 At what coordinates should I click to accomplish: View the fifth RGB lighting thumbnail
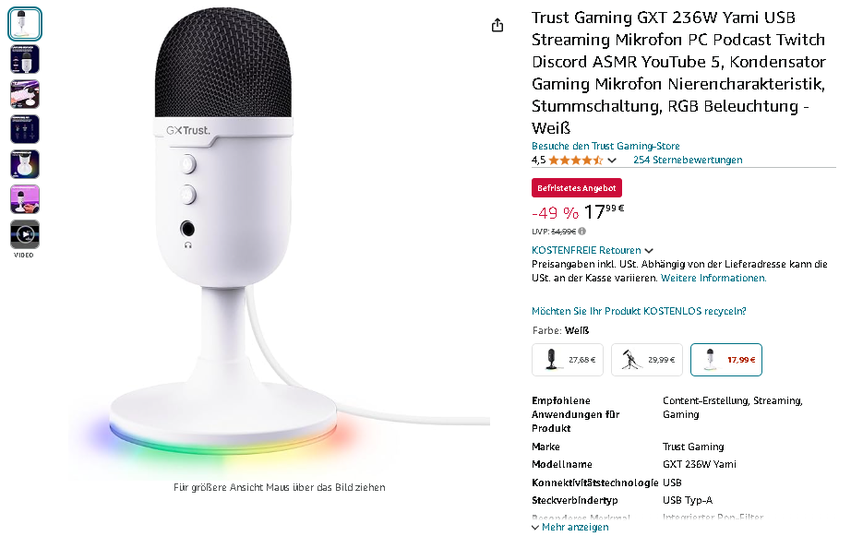point(25,164)
